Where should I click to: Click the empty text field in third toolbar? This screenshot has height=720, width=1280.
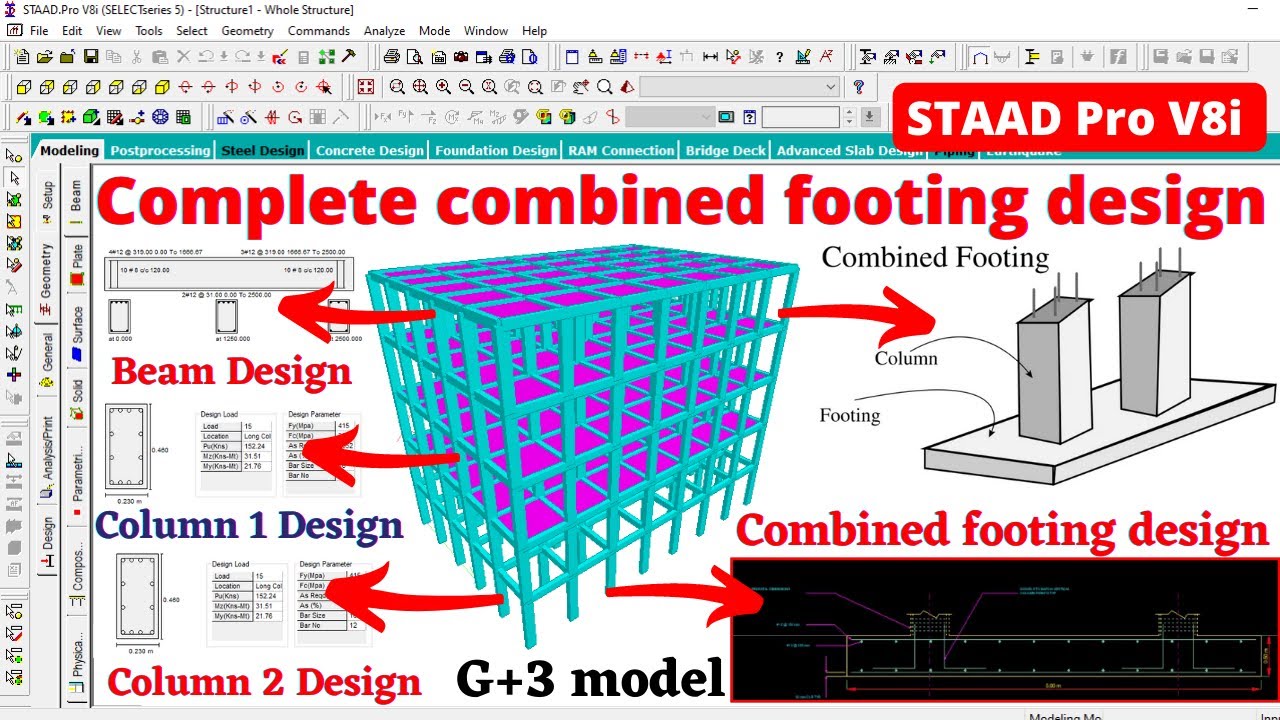pyautogui.click(x=800, y=117)
